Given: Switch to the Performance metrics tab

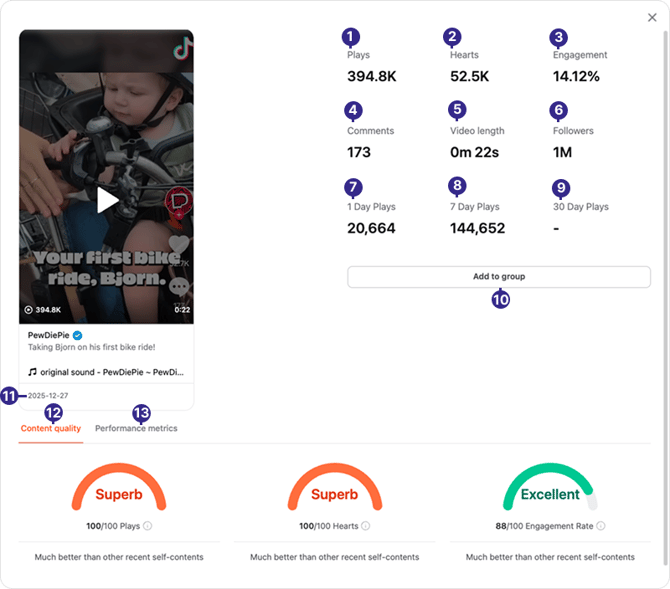Looking at the screenshot, I should [x=136, y=428].
